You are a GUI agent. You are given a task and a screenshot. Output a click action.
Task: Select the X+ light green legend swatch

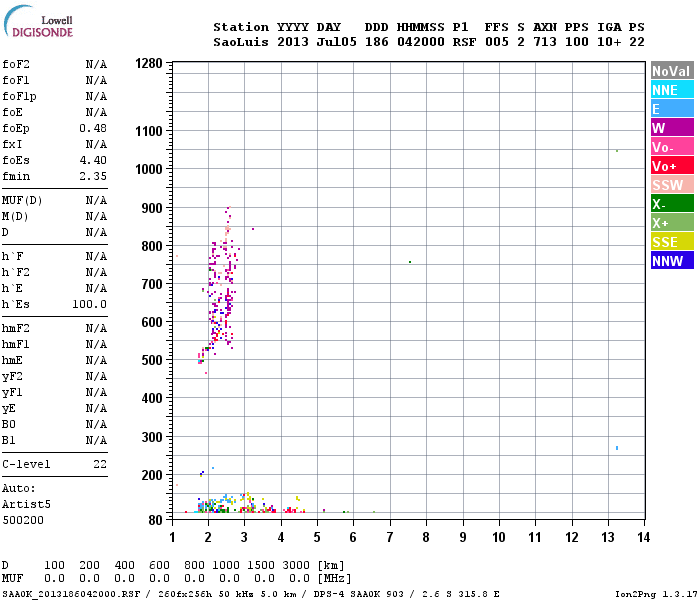(672, 223)
